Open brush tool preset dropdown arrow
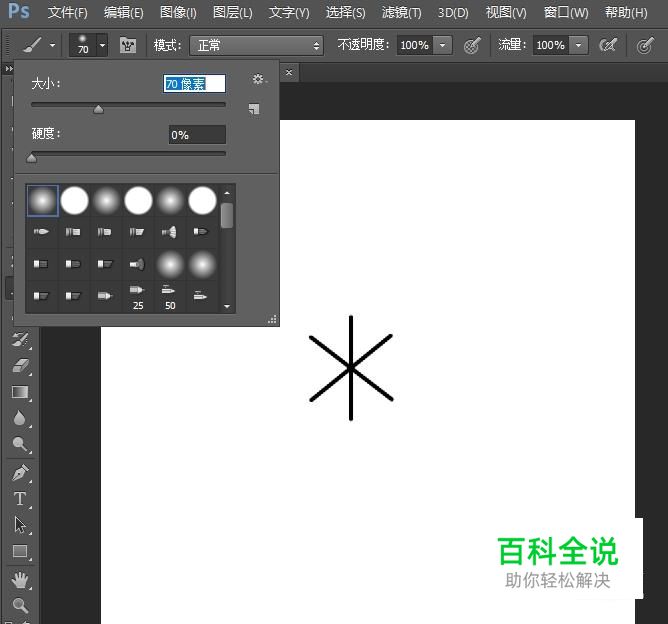Image resolution: width=668 pixels, height=624 pixels. coord(52,45)
